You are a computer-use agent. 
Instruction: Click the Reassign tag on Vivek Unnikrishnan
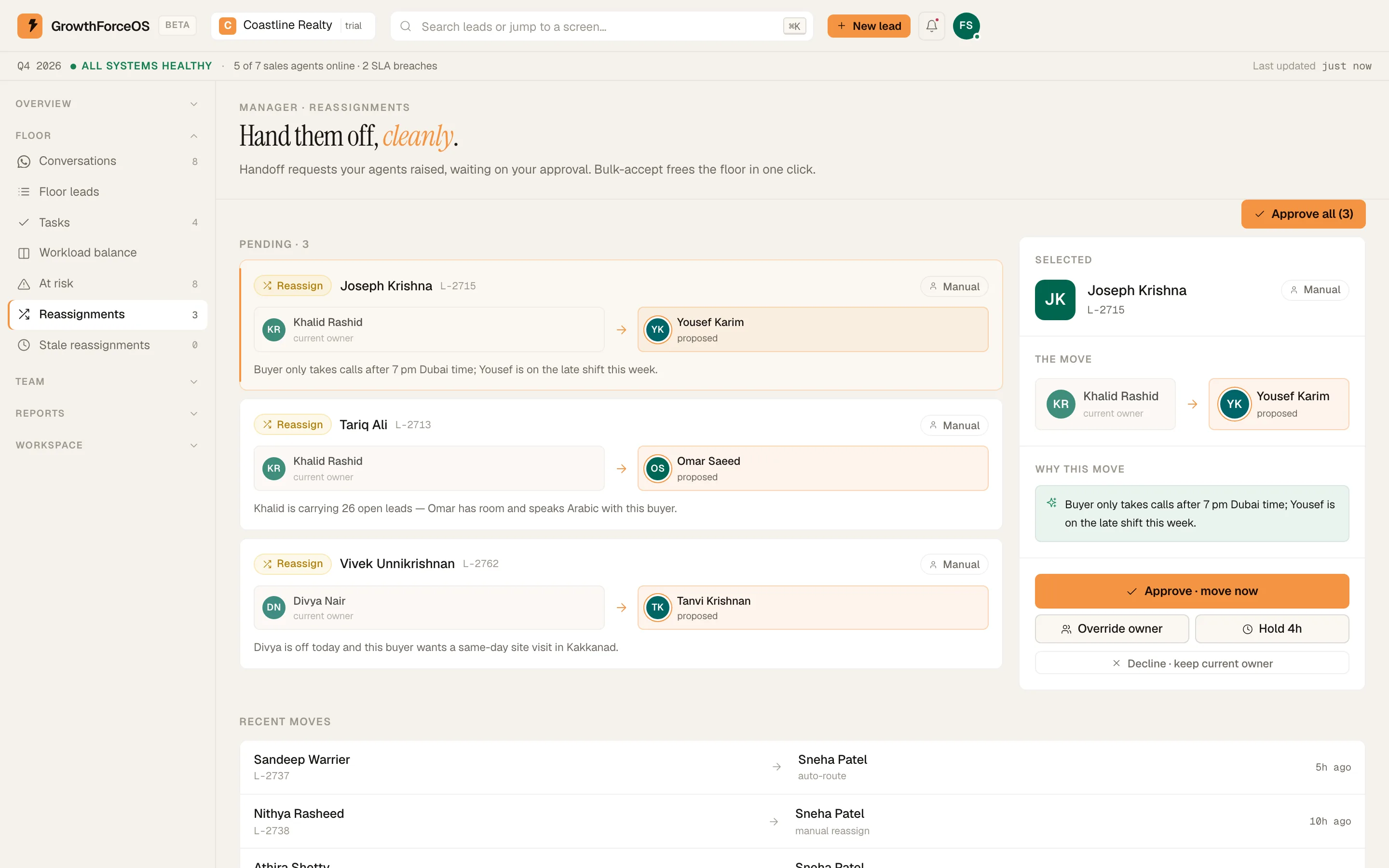tap(293, 564)
